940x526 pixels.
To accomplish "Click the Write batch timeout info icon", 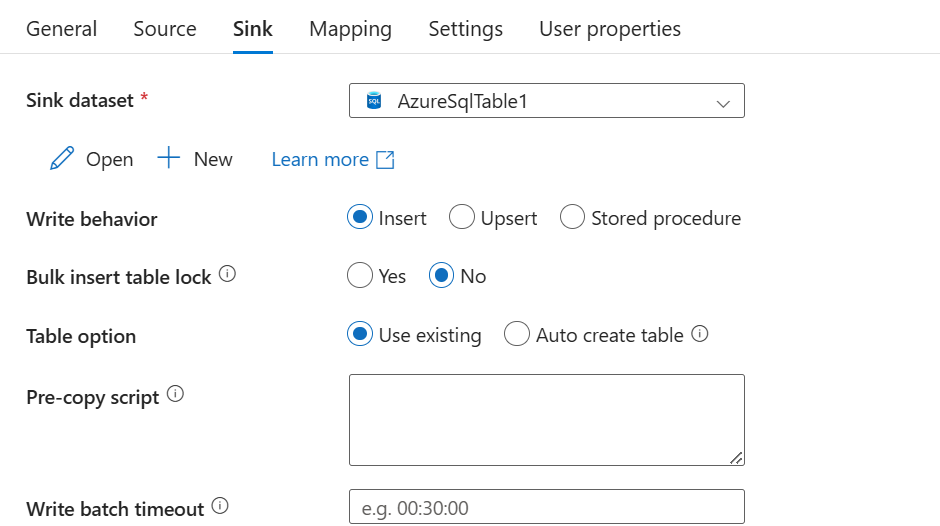I will [x=220, y=506].
